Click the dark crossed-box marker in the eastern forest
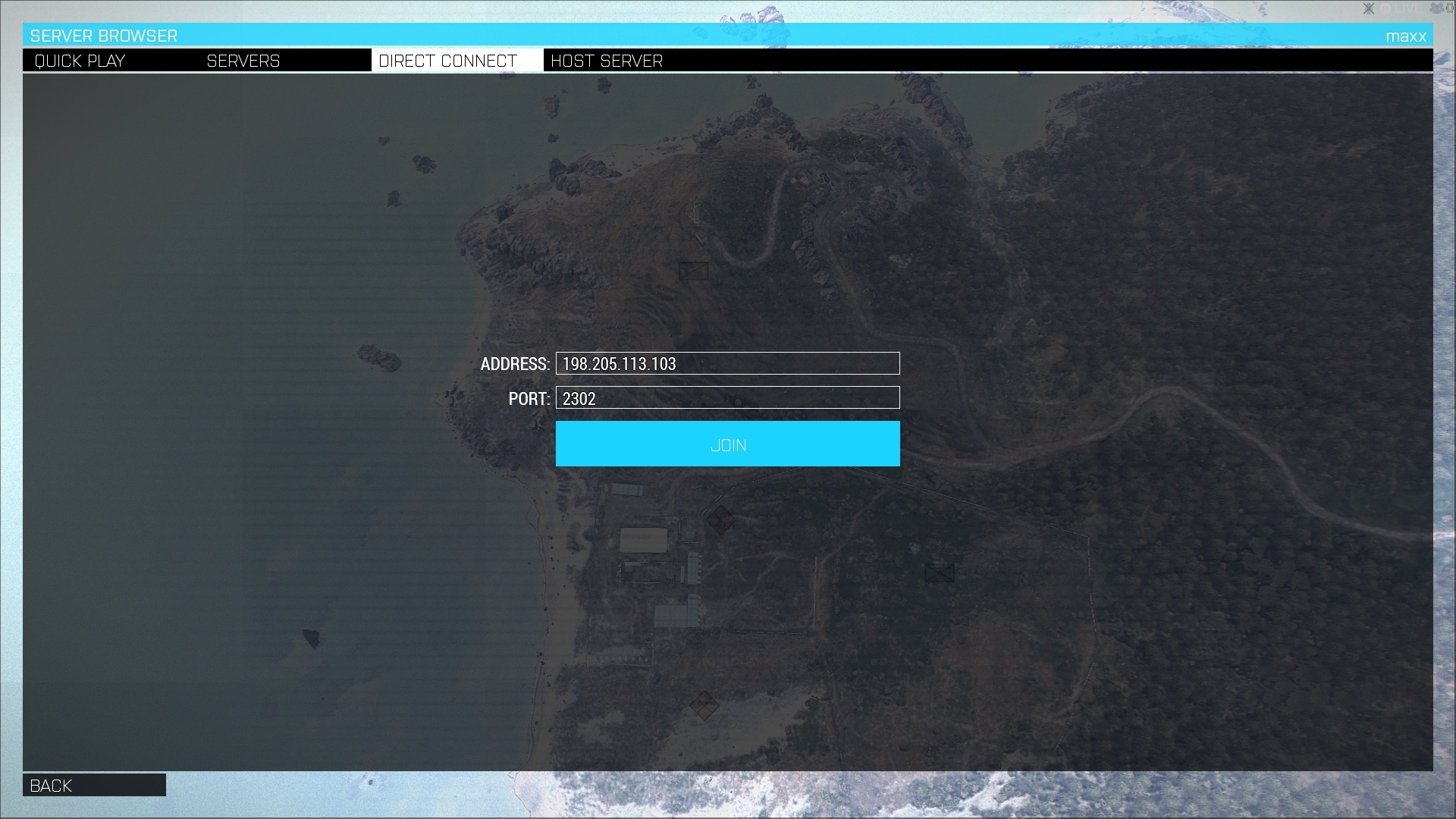The image size is (1456, 819). tap(939, 573)
